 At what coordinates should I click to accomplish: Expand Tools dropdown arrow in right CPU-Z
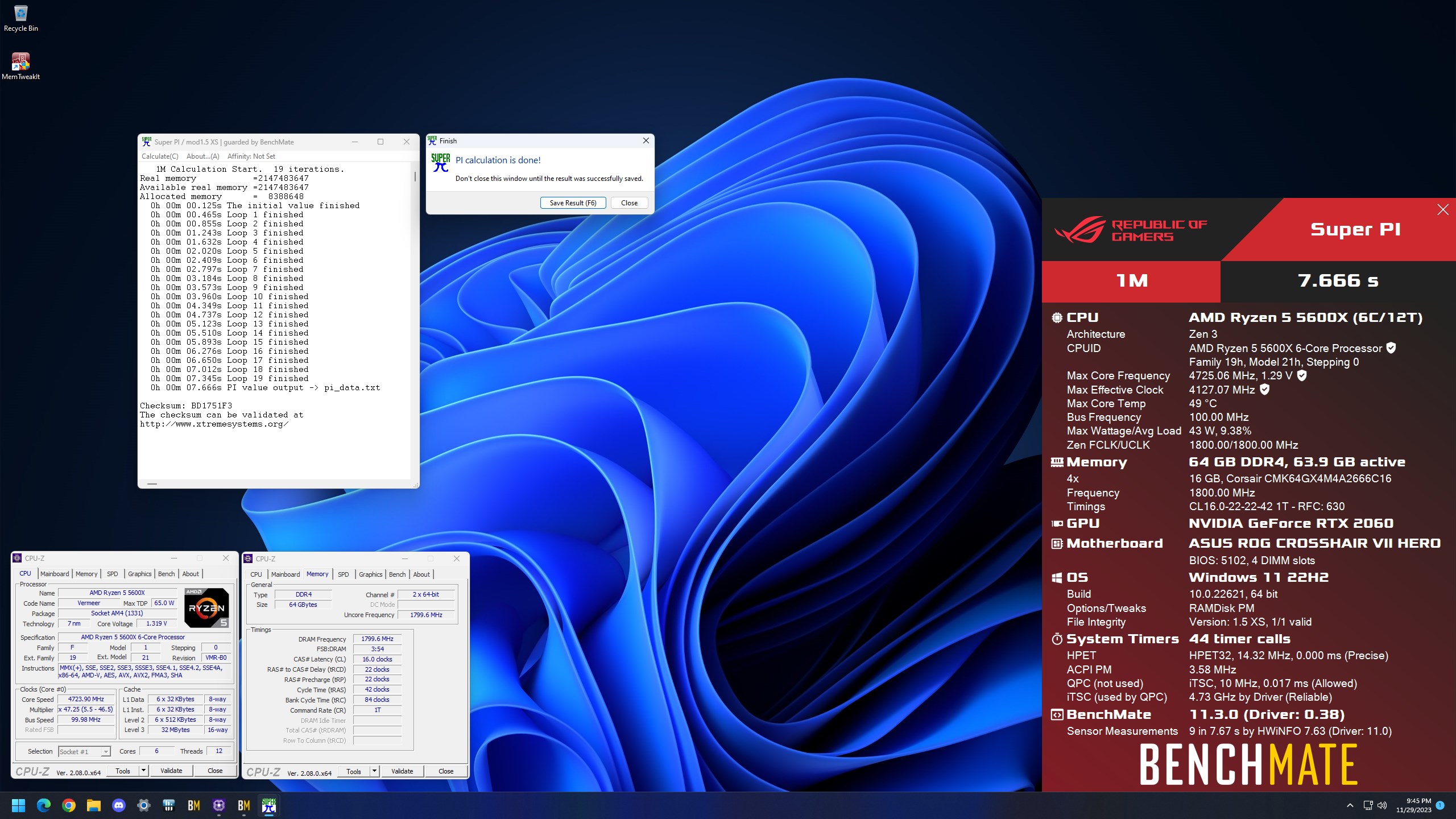click(x=374, y=771)
